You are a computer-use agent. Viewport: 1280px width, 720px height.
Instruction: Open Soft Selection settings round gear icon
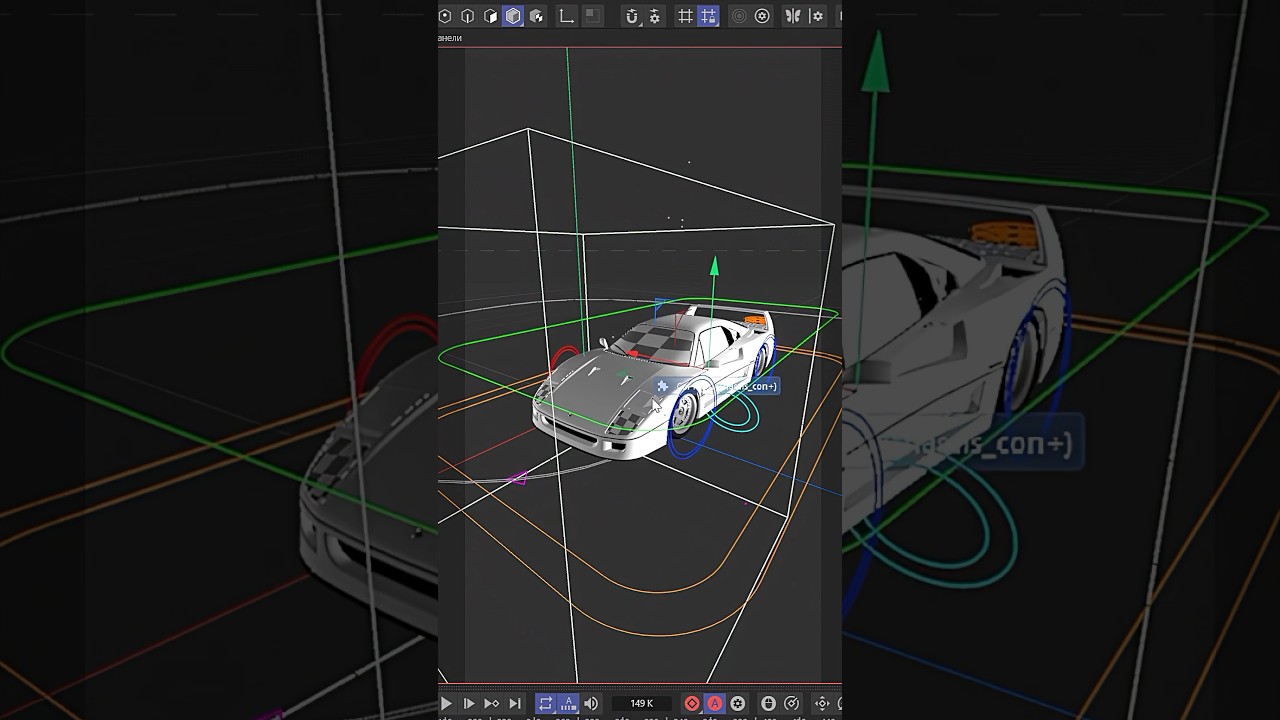(x=762, y=16)
